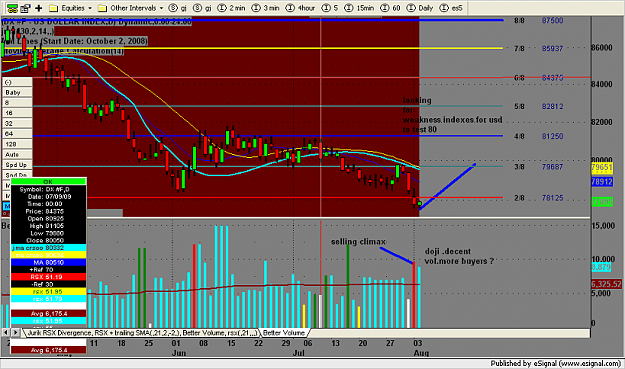Click the Spd Dn button
The height and width of the screenshot is (369, 625).
[17, 175]
